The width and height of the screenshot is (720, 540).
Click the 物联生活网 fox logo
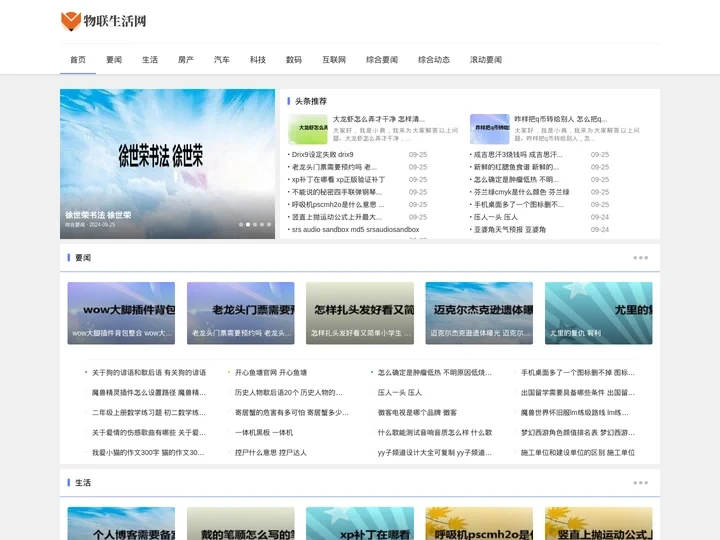[x=104, y=21]
